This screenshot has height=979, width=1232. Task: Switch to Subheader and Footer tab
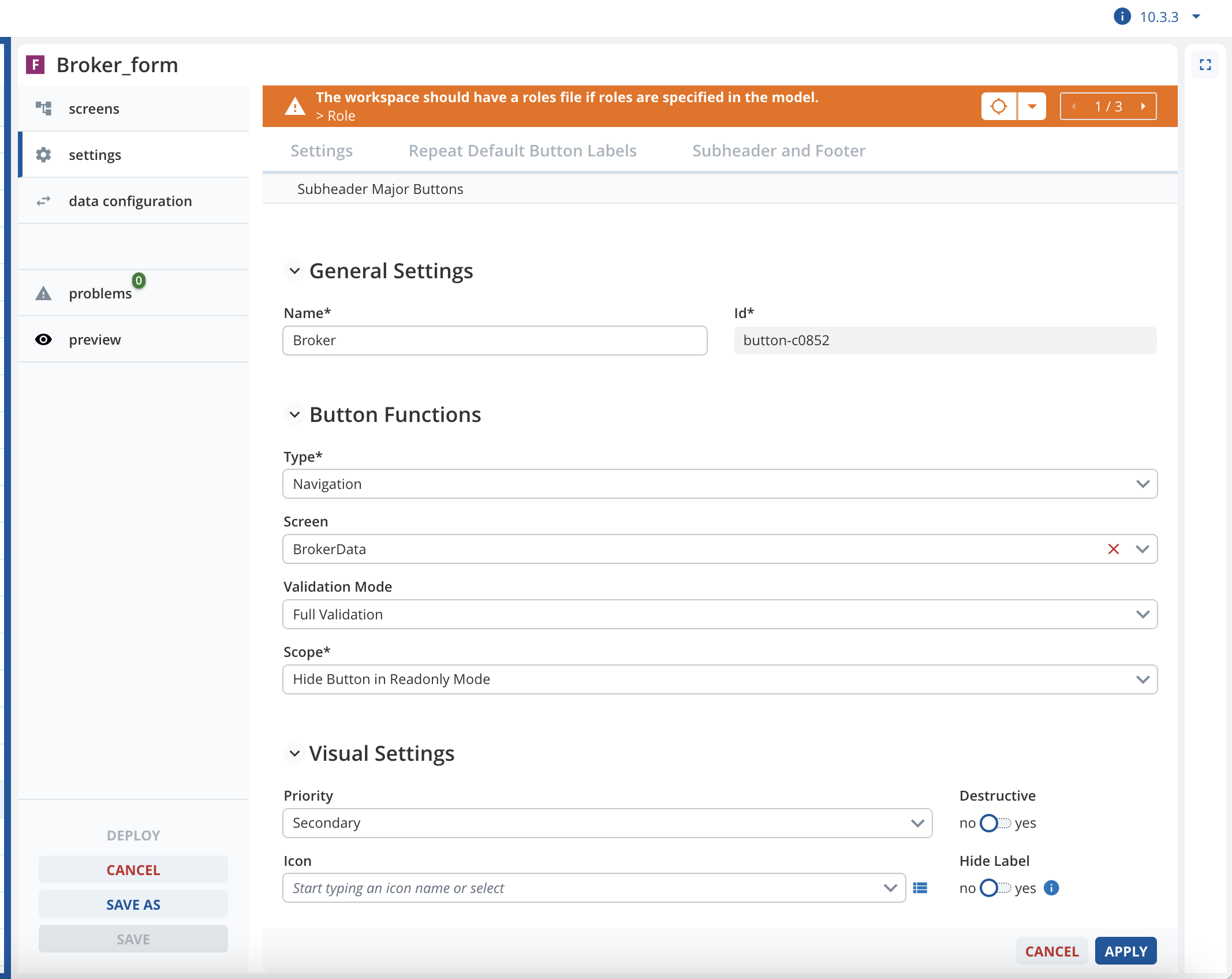click(x=779, y=151)
